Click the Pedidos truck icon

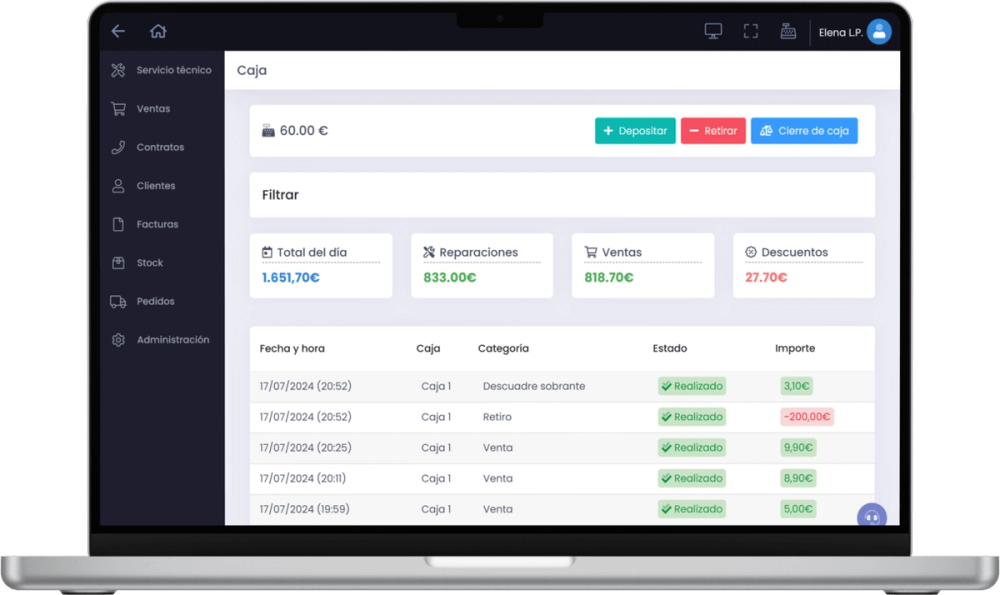click(x=118, y=302)
